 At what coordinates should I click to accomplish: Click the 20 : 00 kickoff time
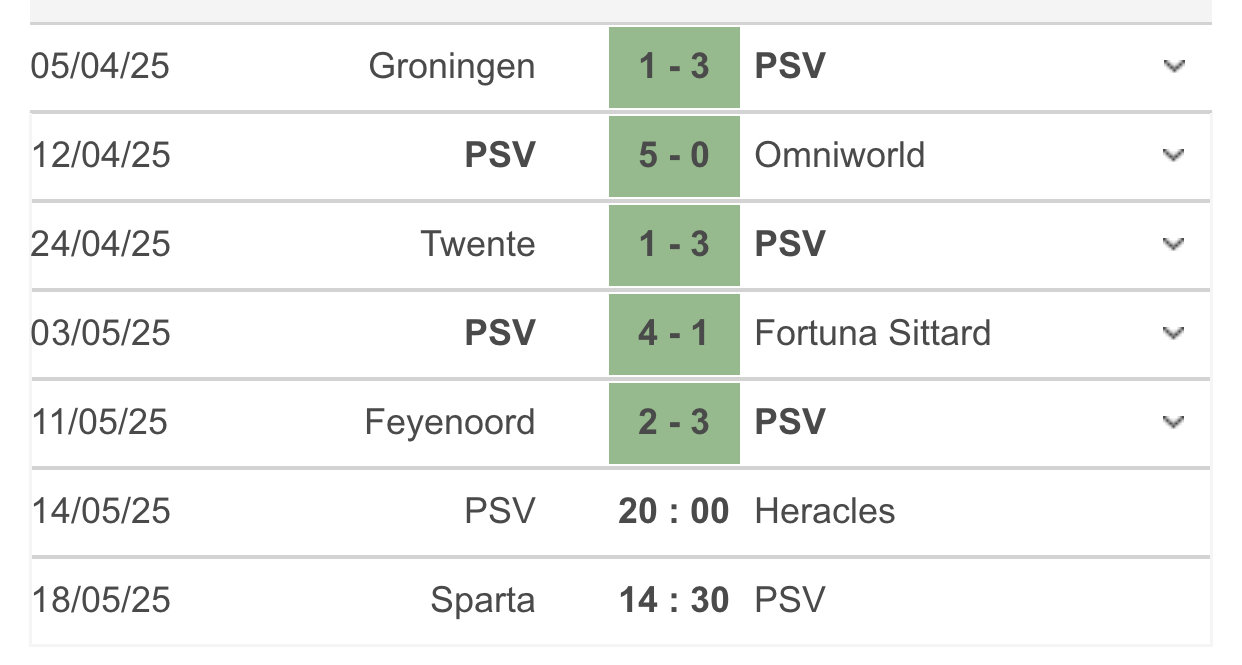click(x=674, y=512)
